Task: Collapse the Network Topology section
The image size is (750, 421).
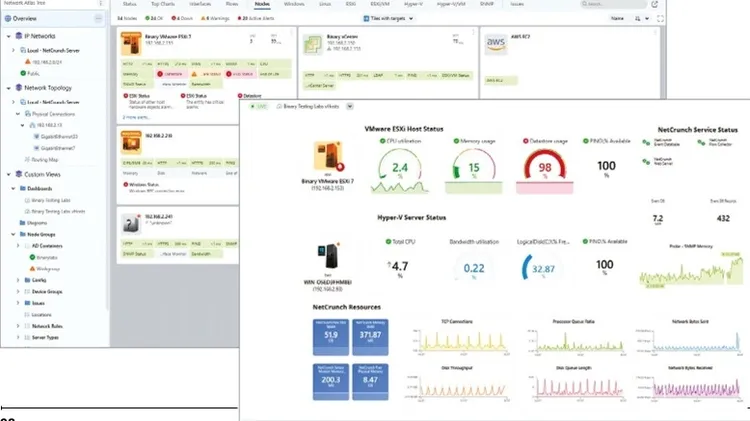Action: click(x=9, y=88)
